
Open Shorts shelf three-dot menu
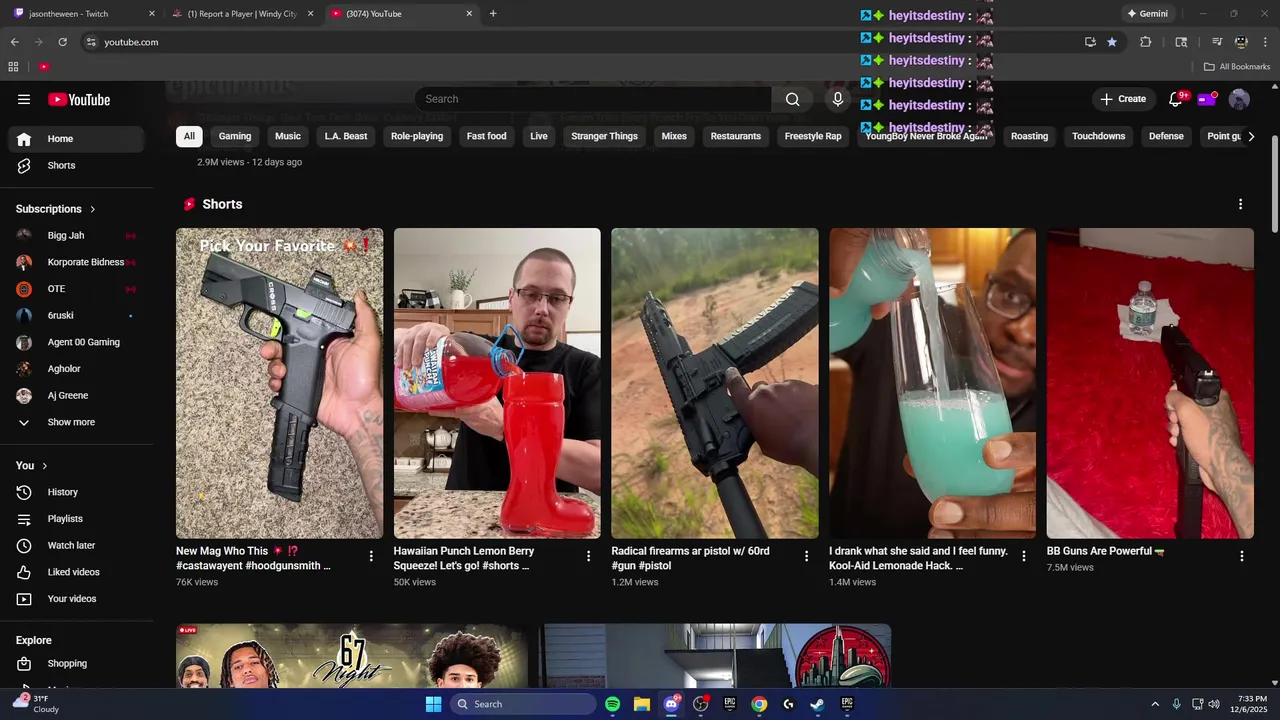[x=1240, y=204]
